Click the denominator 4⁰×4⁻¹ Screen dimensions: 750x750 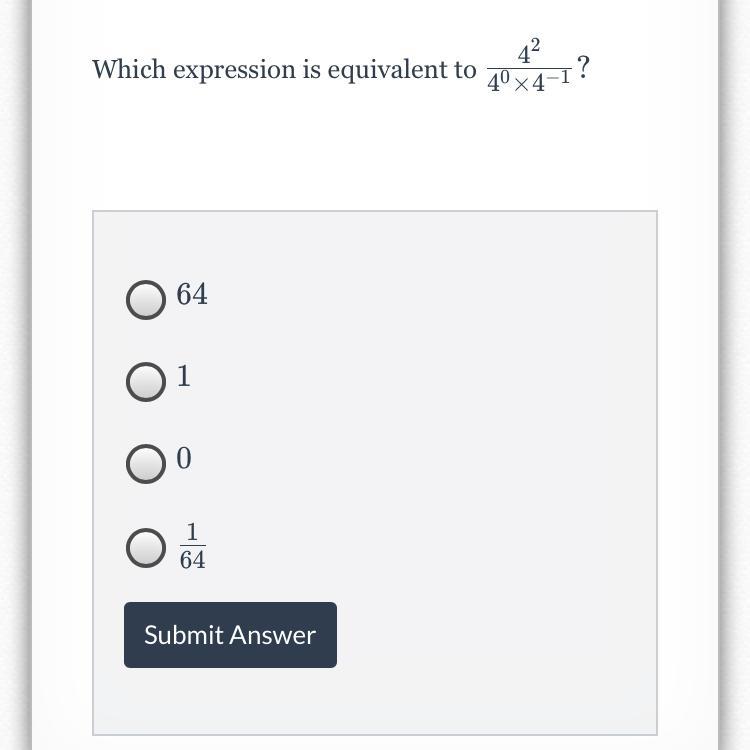click(529, 81)
